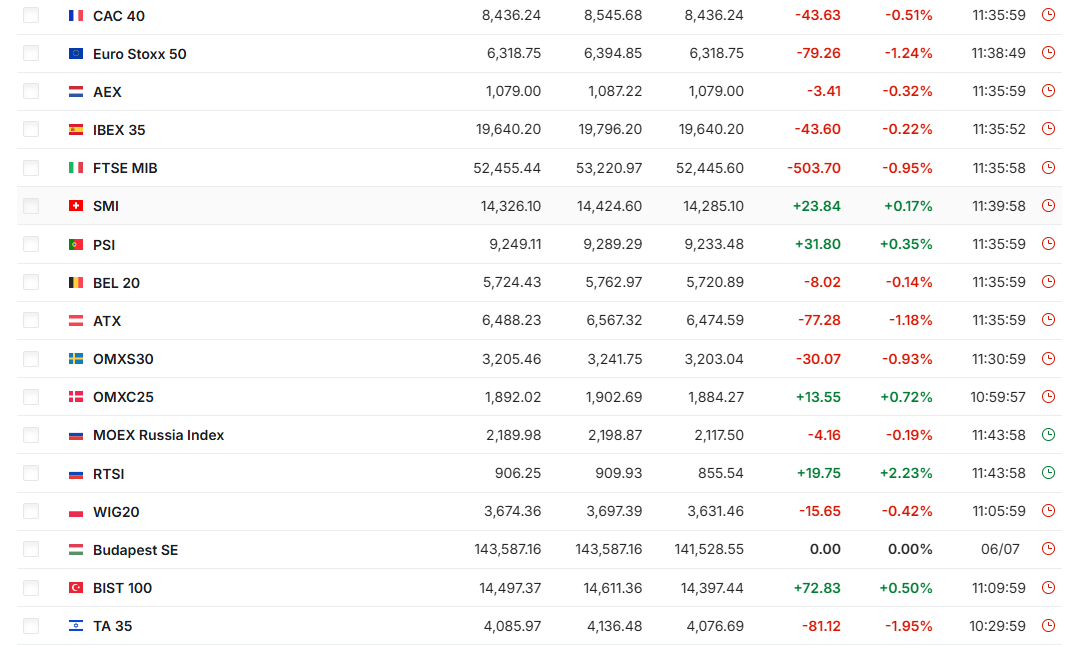Select the IBEX 35 row checkbox
The height and width of the screenshot is (645, 1084).
tap(31, 129)
